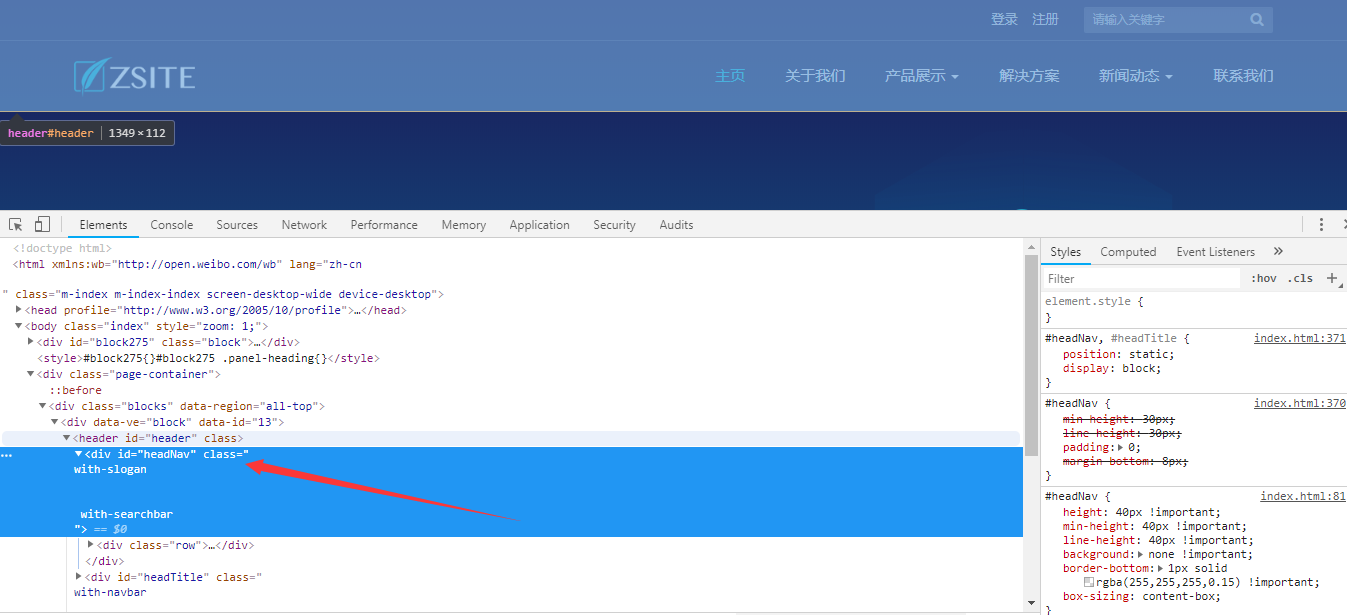This screenshot has width=1347, height=615.
Task: Add new style rule with plus icon
Action: [1332, 278]
